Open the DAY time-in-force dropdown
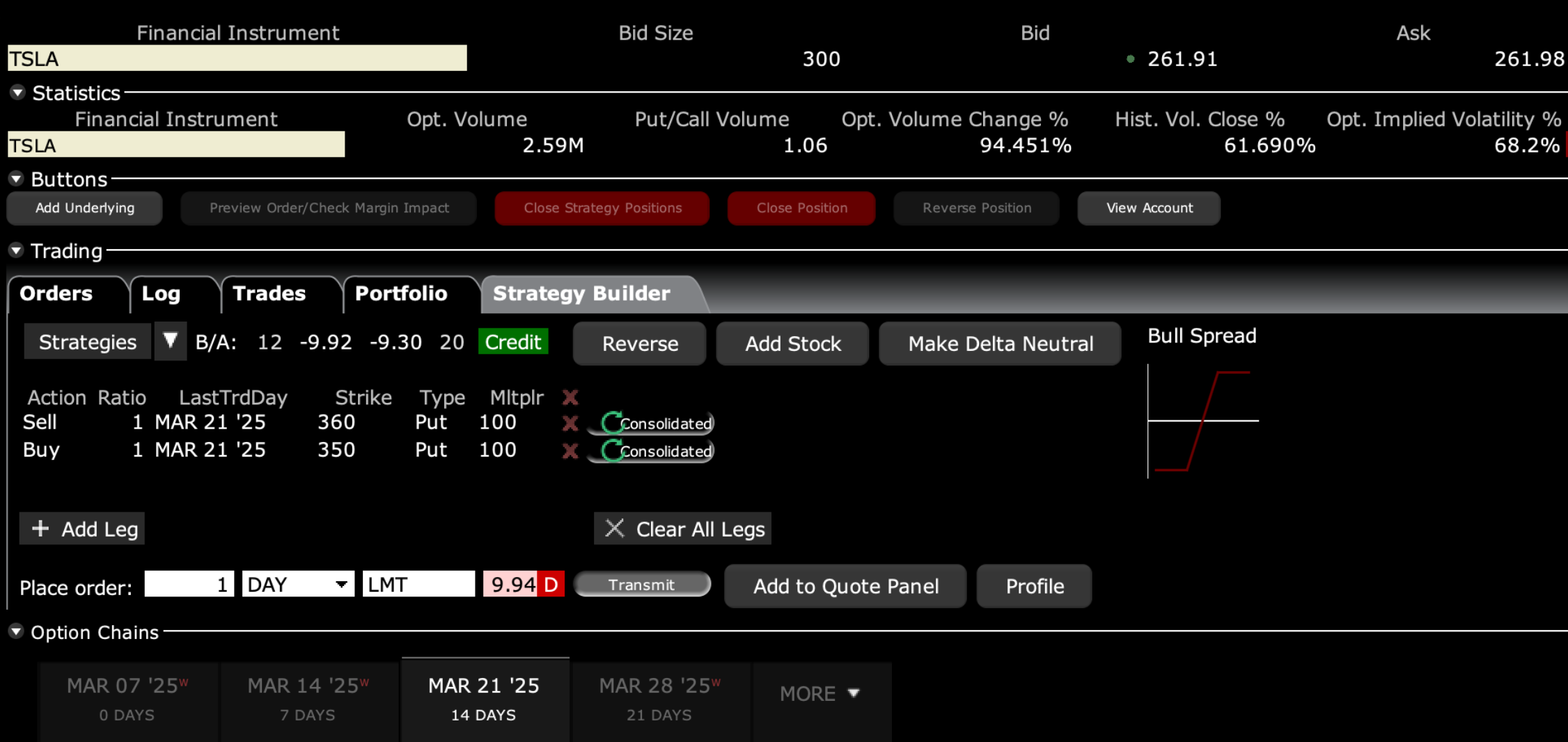This screenshot has height=742, width=1568. 340,585
